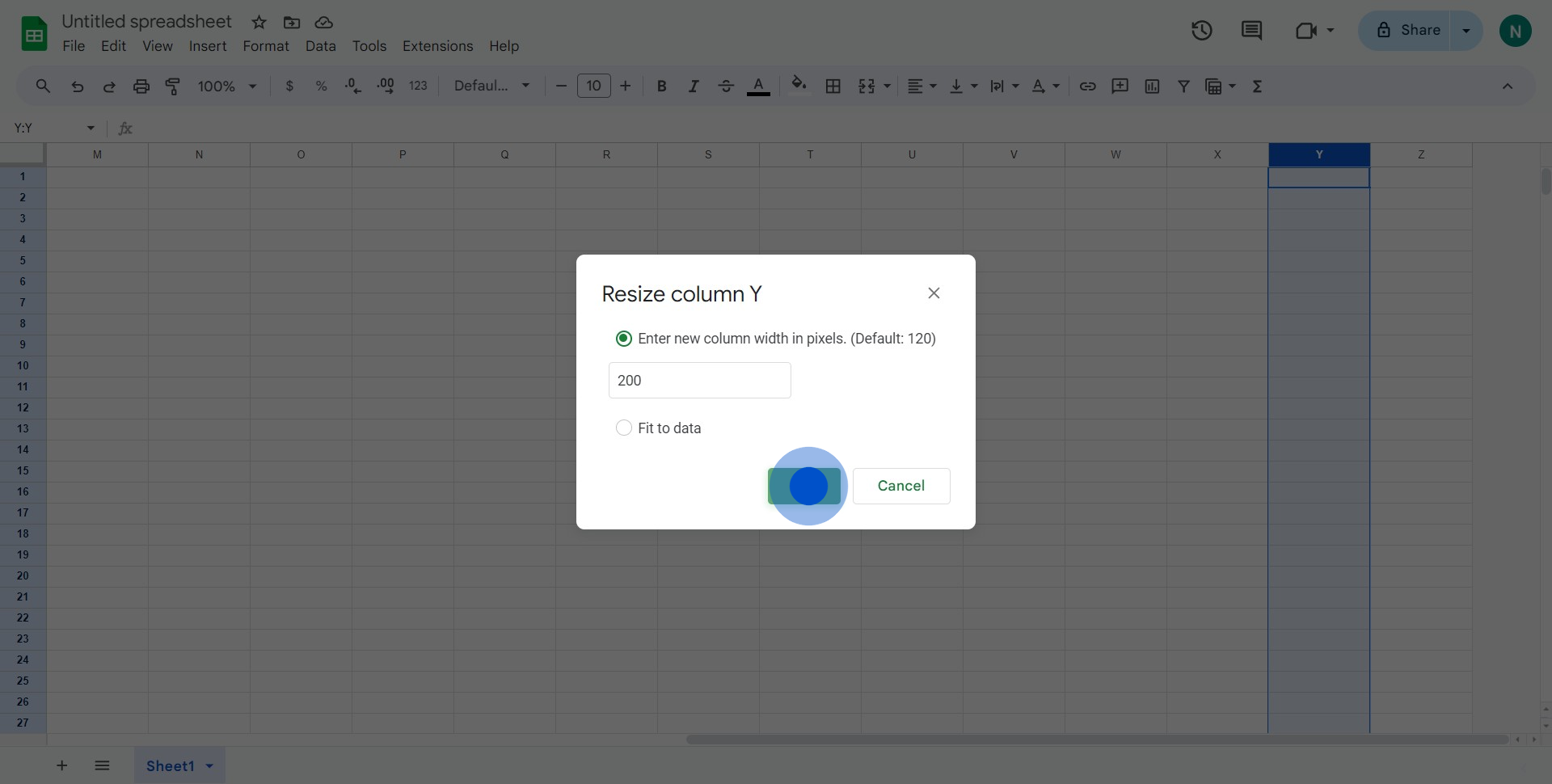Increase font size plus button
Image resolution: width=1552 pixels, height=784 pixels.
click(626, 86)
